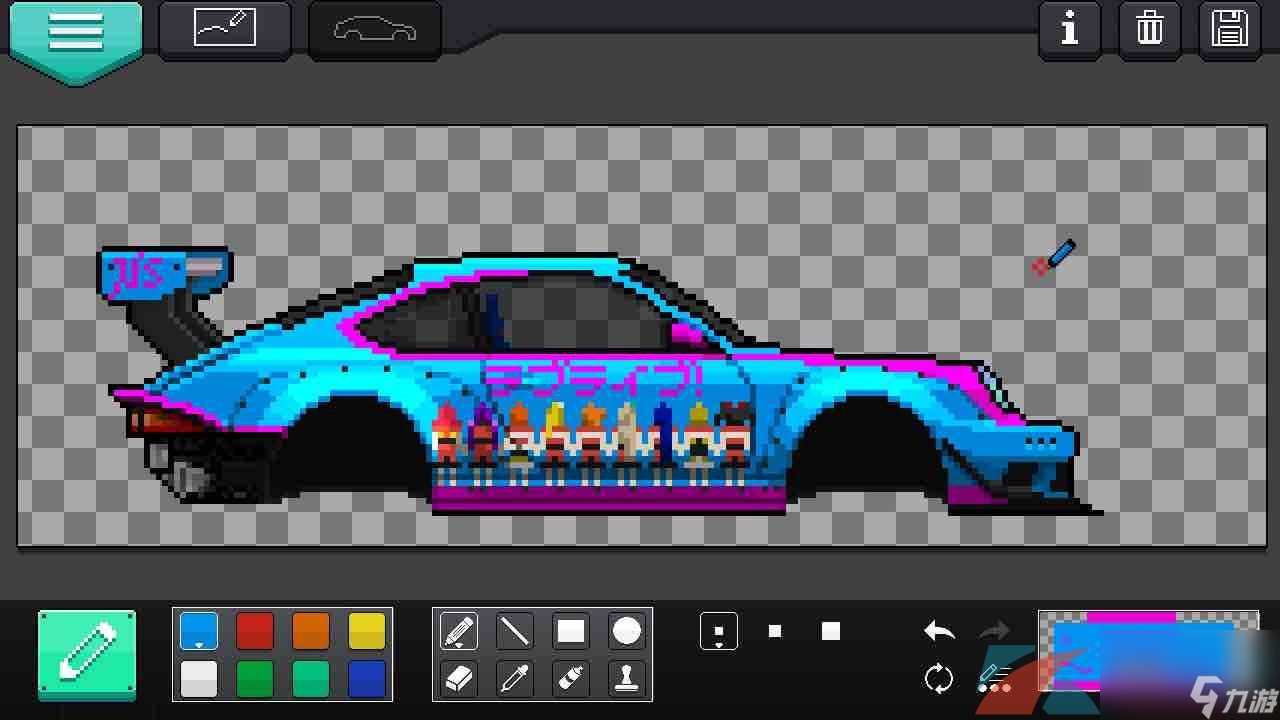This screenshot has height=720, width=1280.
Task: Click the trash can delete icon
Action: point(1150,30)
